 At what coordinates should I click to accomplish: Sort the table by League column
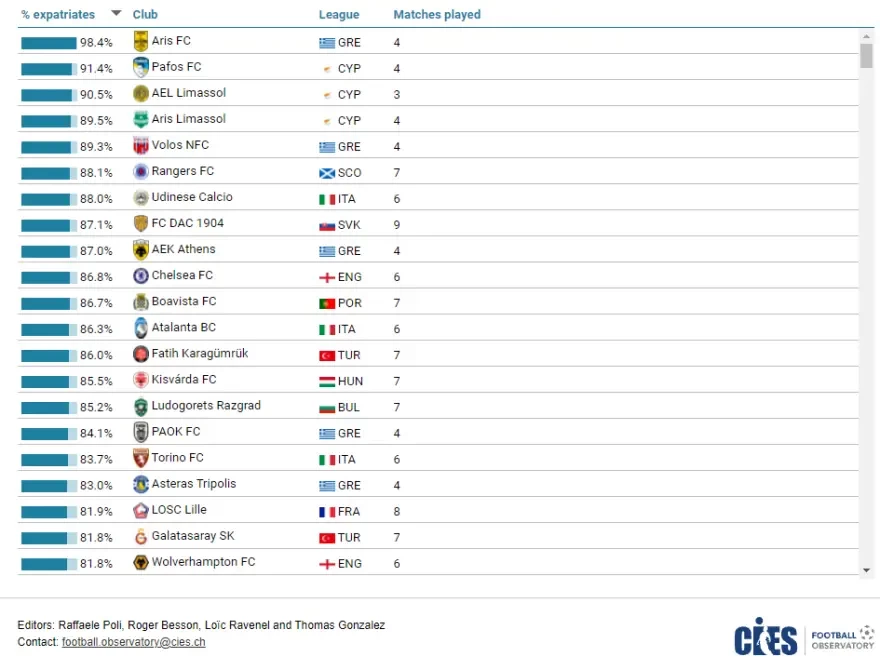click(x=338, y=15)
